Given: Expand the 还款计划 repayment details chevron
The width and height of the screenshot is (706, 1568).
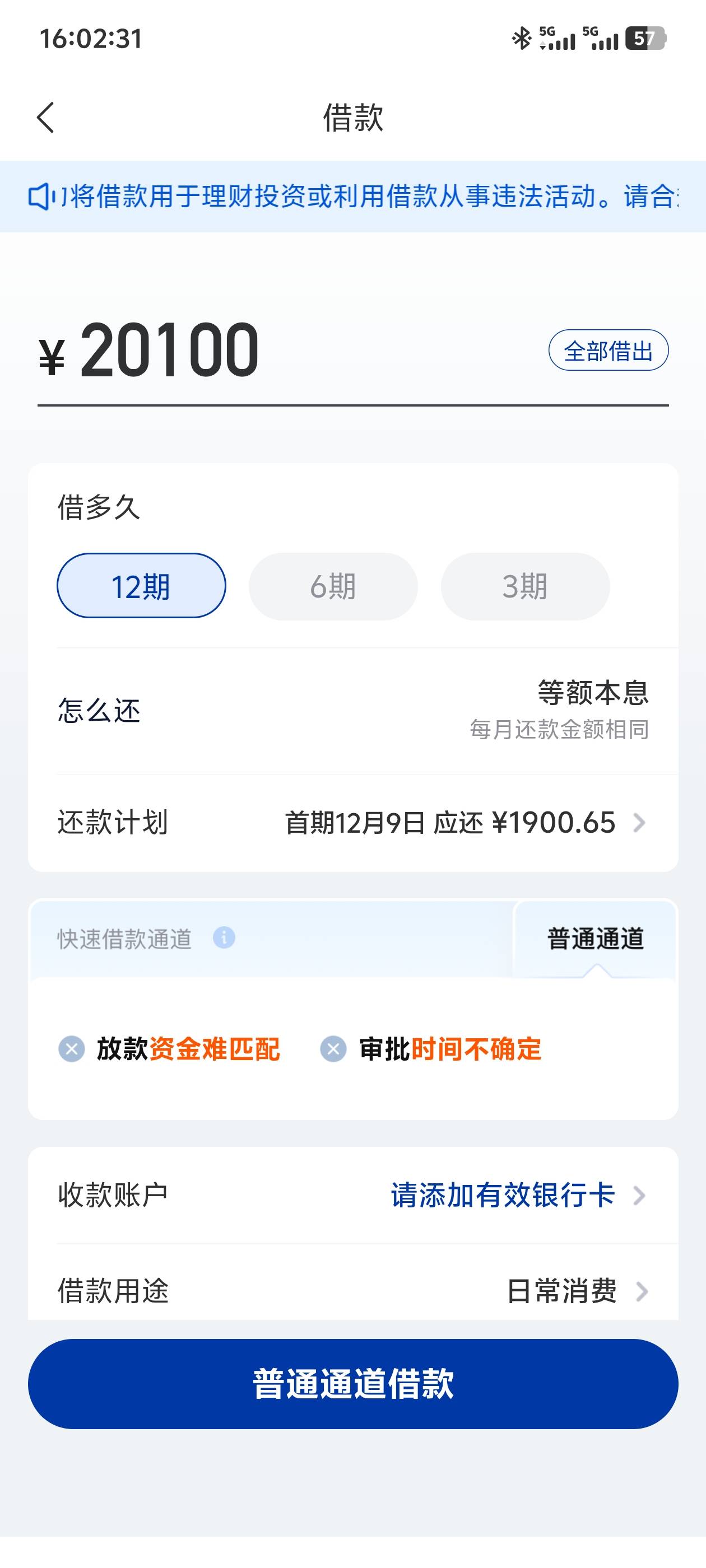Looking at the screenshot, I should tap(639, 823).
